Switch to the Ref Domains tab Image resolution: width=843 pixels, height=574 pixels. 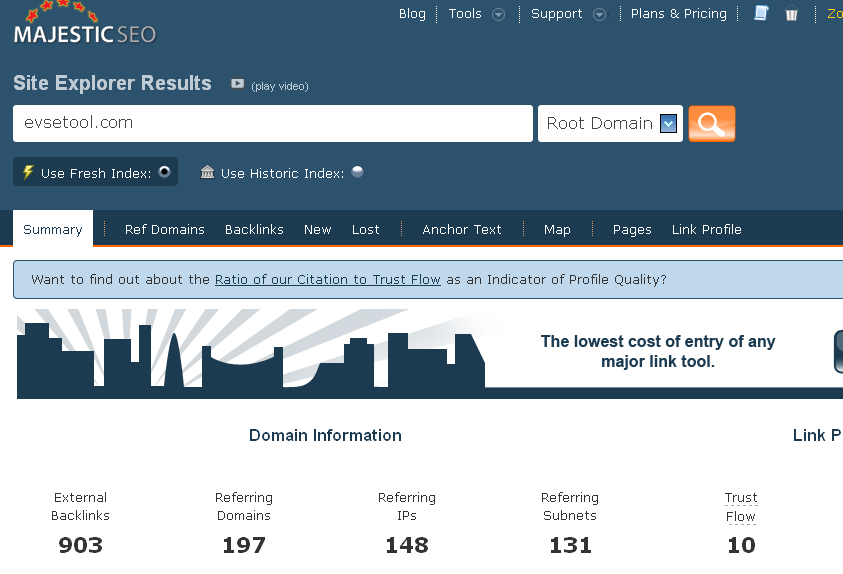tap(164, 229)
